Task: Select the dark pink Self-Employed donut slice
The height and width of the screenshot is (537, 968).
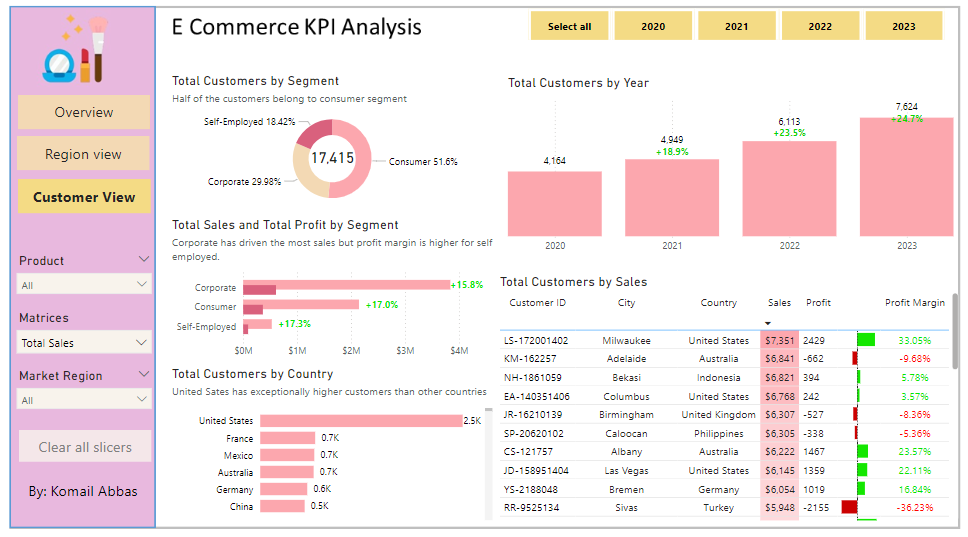Action: tap(314, 133)
